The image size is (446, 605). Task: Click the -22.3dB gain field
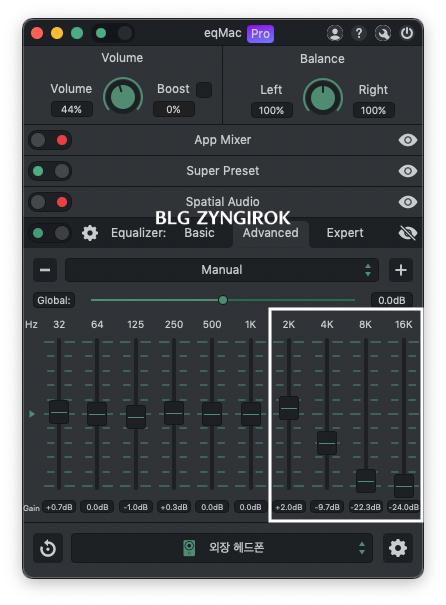point(365,507)
